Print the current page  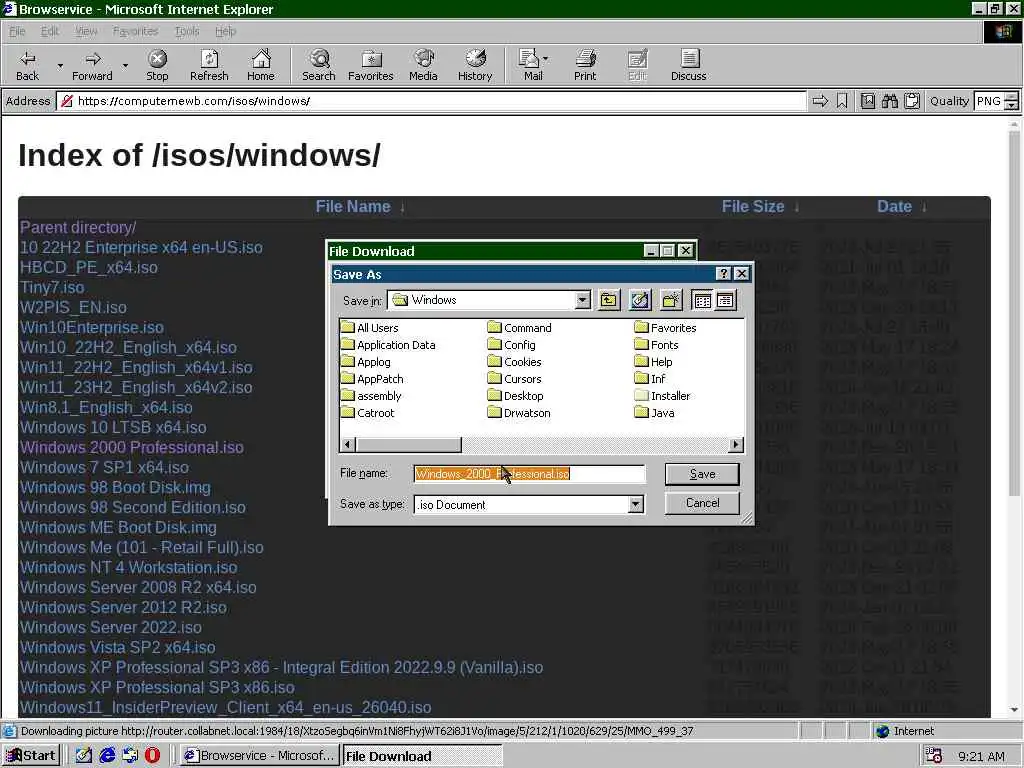point(585,65)
